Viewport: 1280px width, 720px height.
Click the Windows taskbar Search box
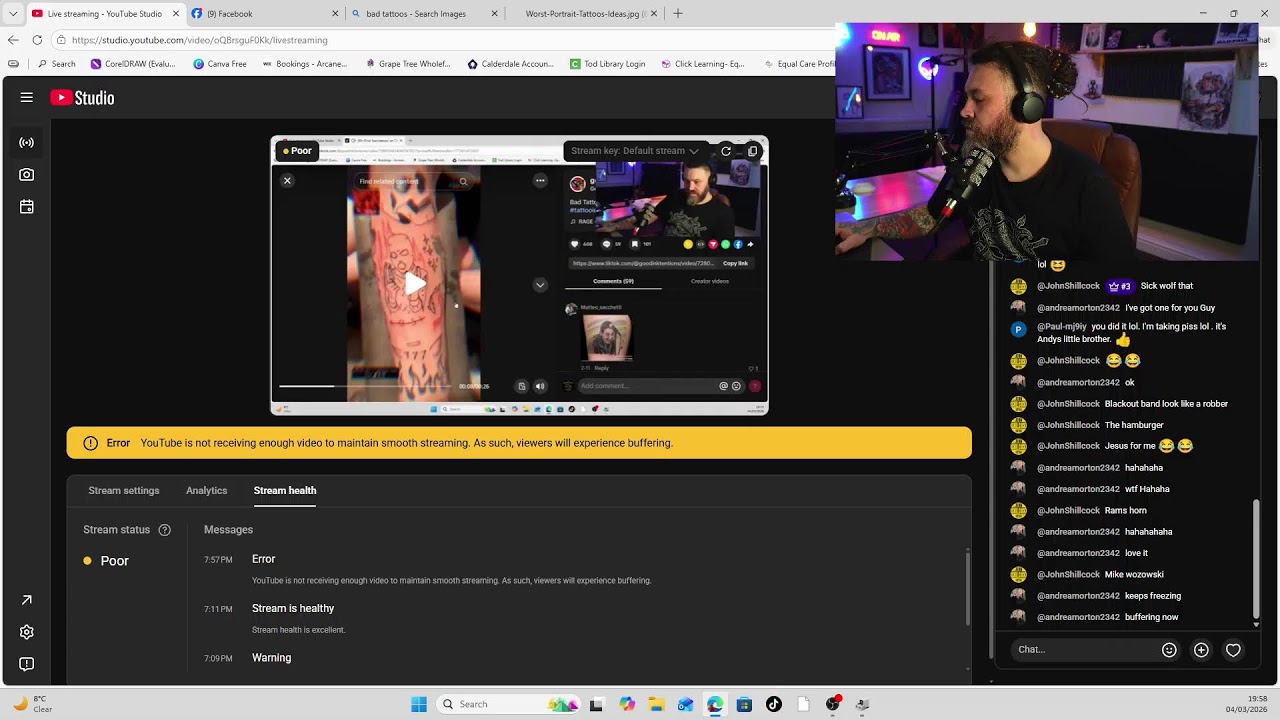click(508, 704)
